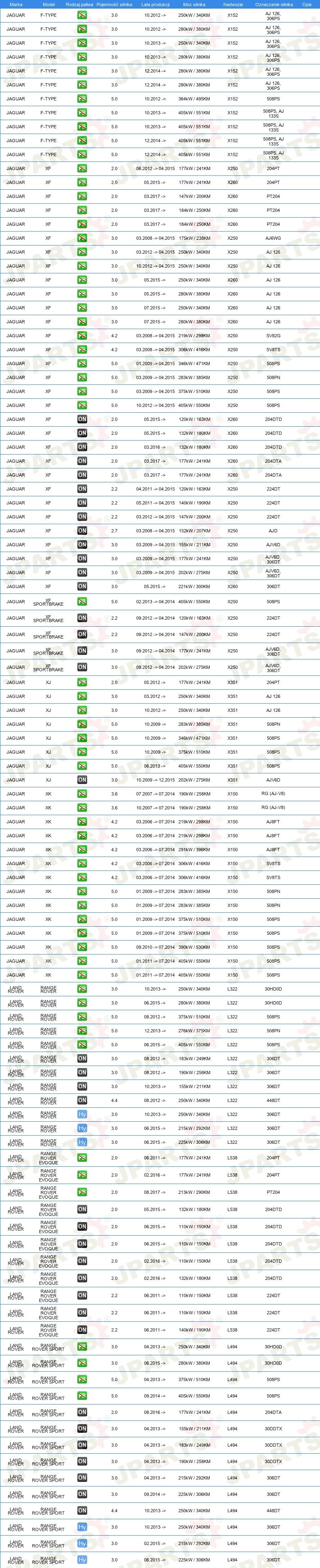The width and height of the screenshot is (320, 1568).
Task: Click petrol icon in Evoque 213kW / 290KM row
Action: [82, 1193]
